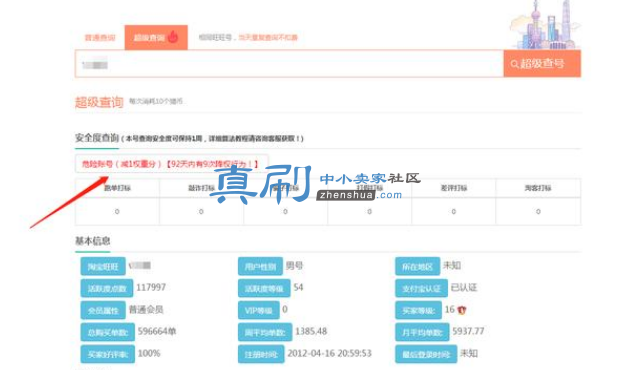Click the monthly average value 5937.77
This screenshot has height=370, width=631.
pyautogui.click(x=468, y=331)
